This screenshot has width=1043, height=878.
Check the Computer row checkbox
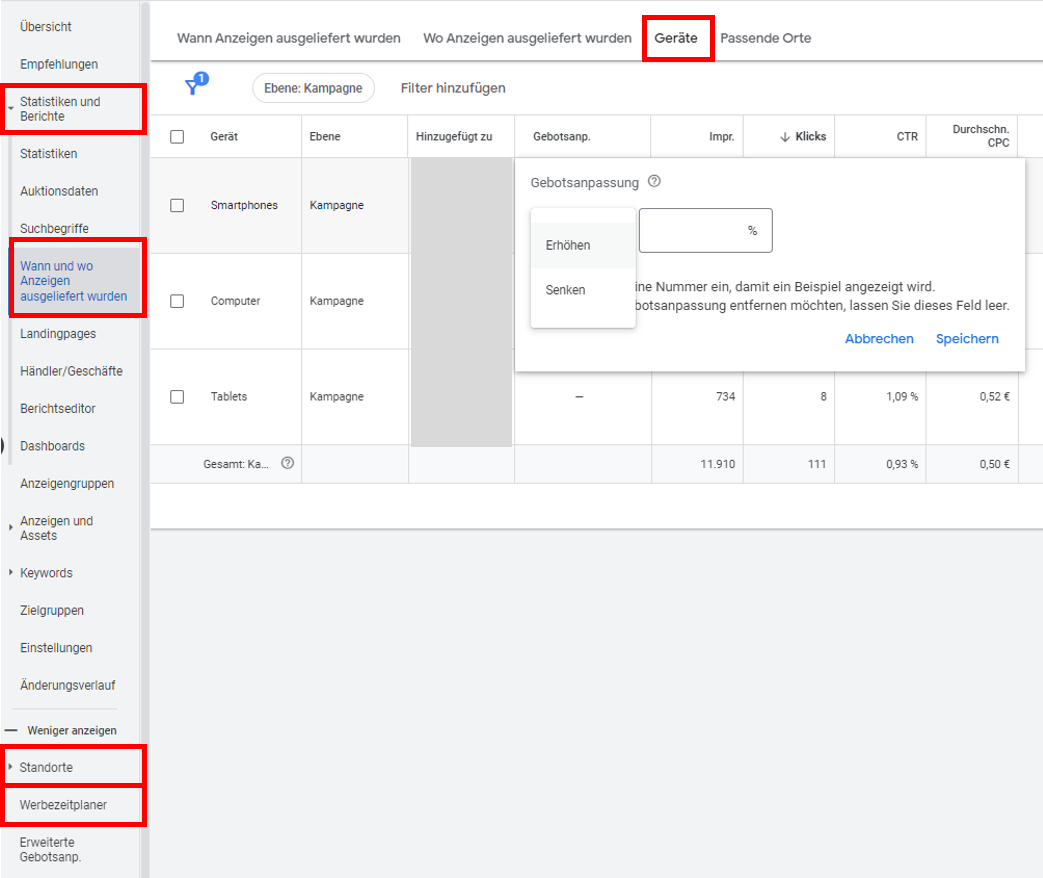[x=177, y=301]
